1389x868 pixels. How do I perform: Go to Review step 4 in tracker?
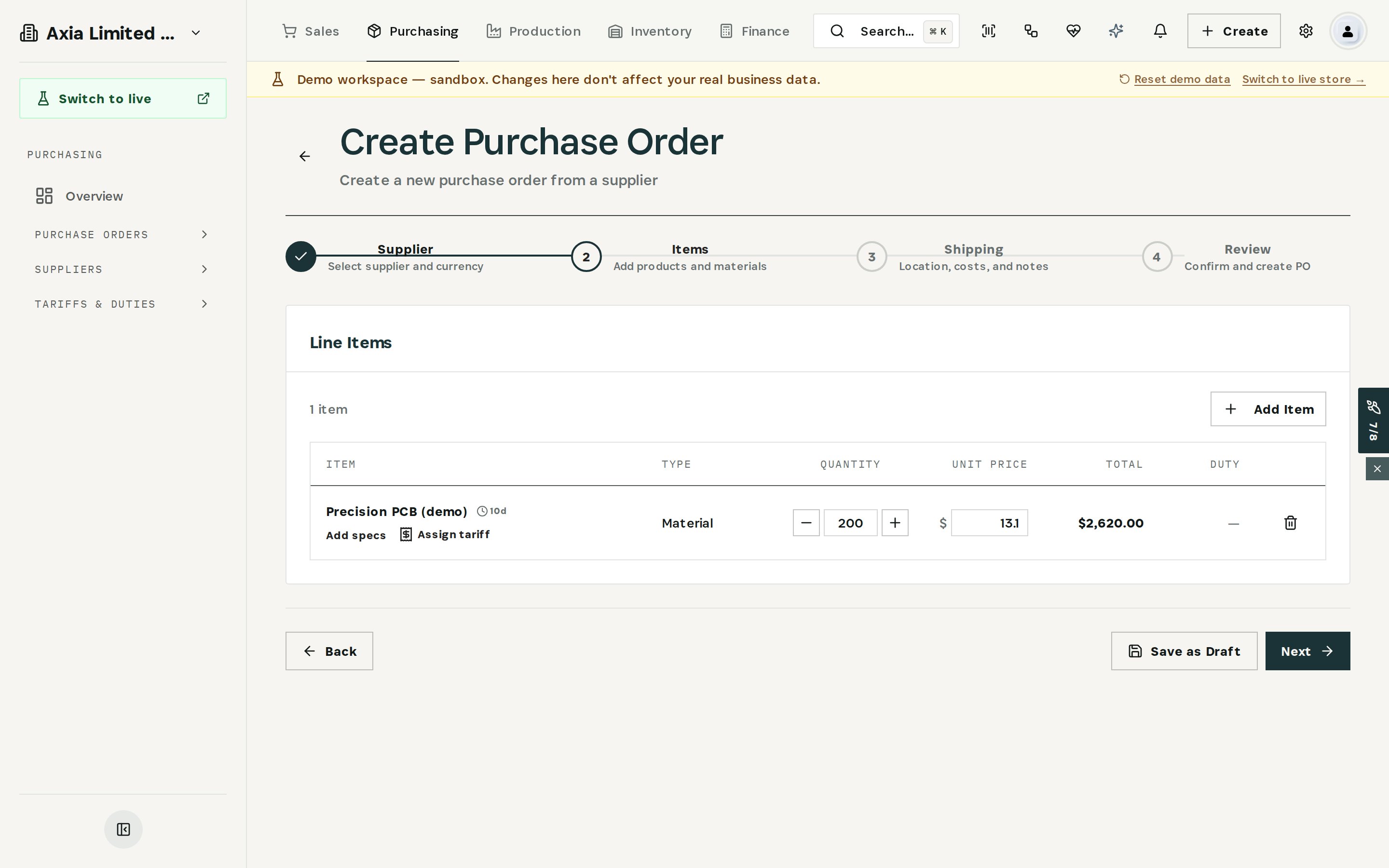1226,257
